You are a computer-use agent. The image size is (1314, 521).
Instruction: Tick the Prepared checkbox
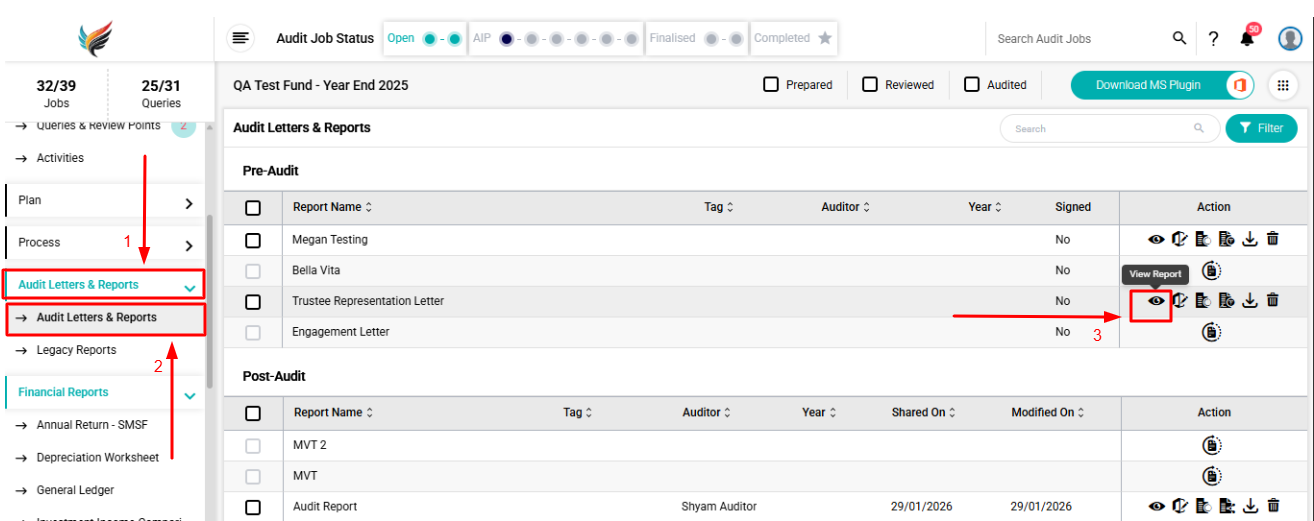pyautogui.click(x=771, y=85)
